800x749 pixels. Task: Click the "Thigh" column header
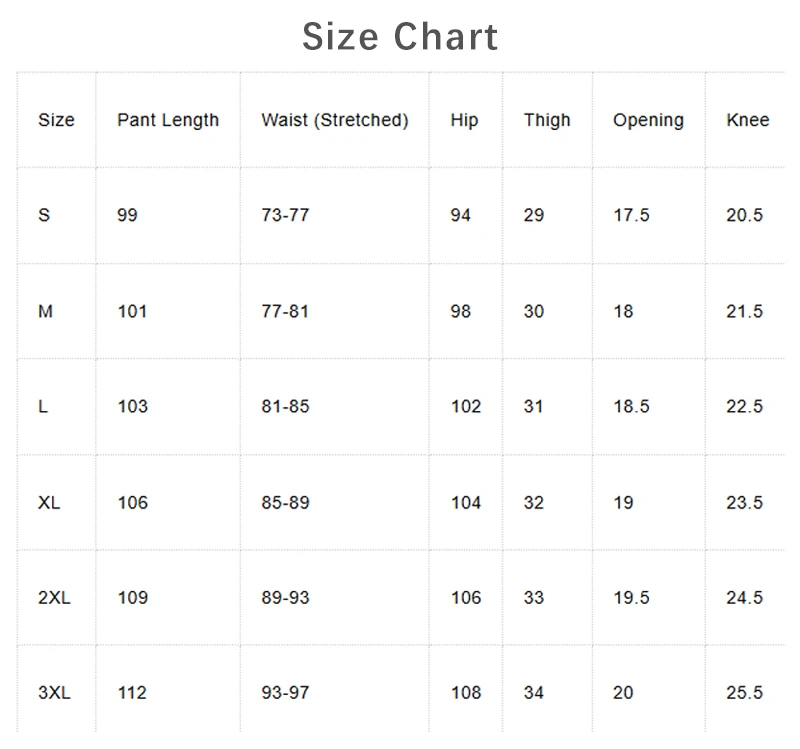click(547, 120)
